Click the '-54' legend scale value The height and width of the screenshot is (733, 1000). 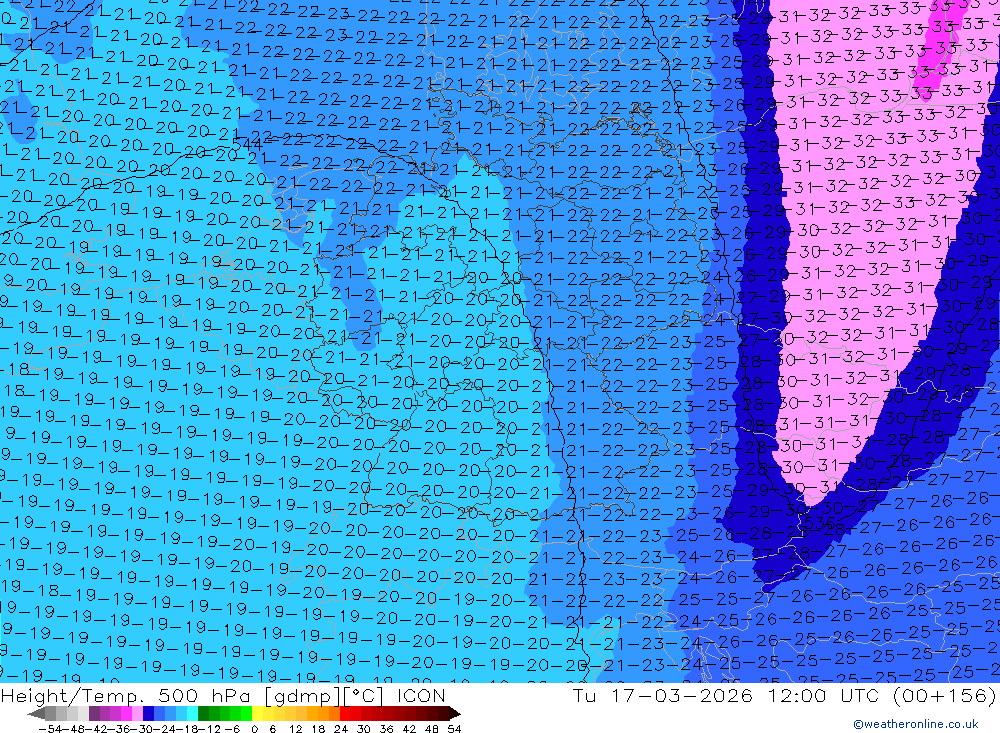(x=48, y=729)
